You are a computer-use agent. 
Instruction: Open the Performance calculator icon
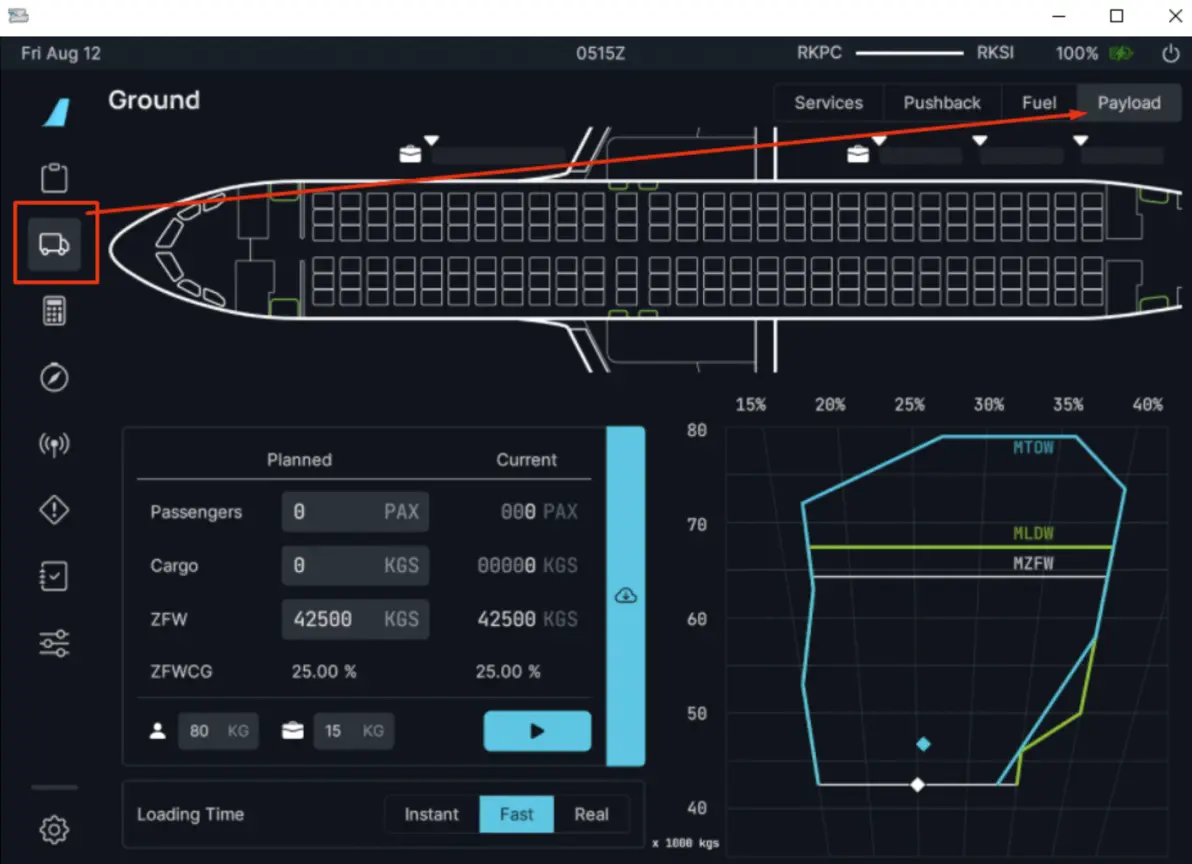[x=54, y=311]
